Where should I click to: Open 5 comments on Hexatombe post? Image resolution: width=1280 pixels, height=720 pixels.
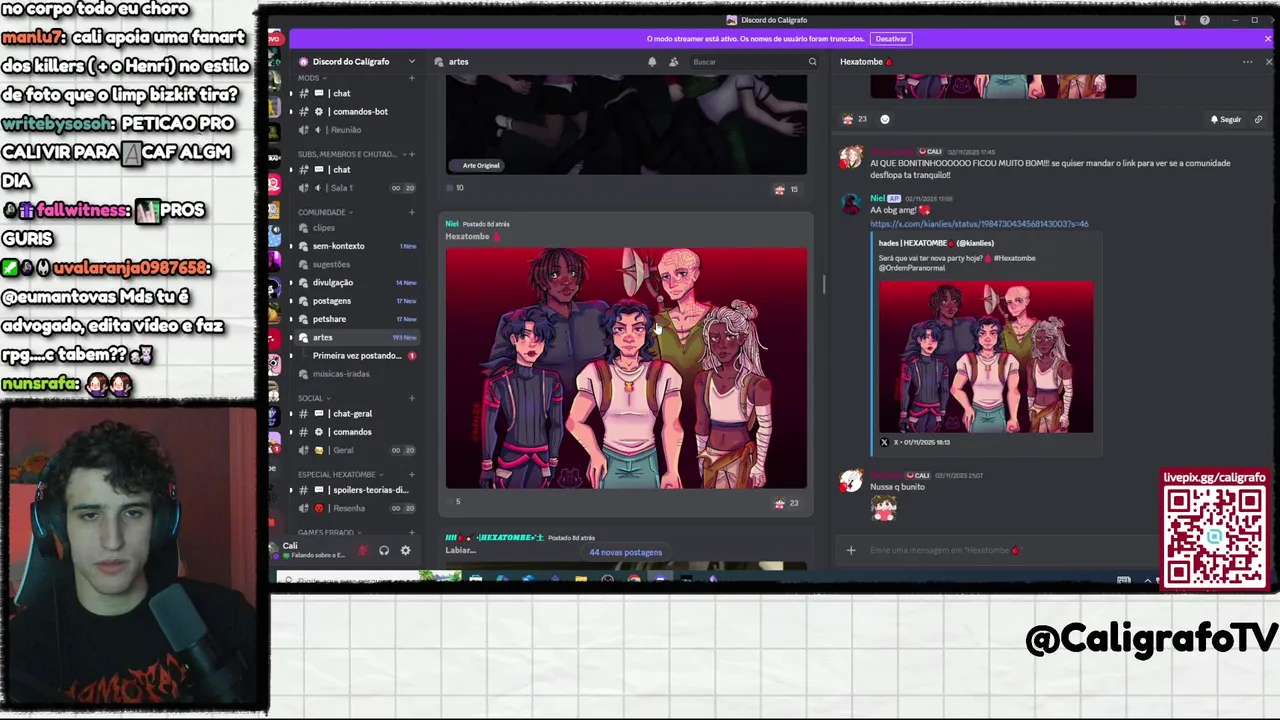tap(454, 502)
